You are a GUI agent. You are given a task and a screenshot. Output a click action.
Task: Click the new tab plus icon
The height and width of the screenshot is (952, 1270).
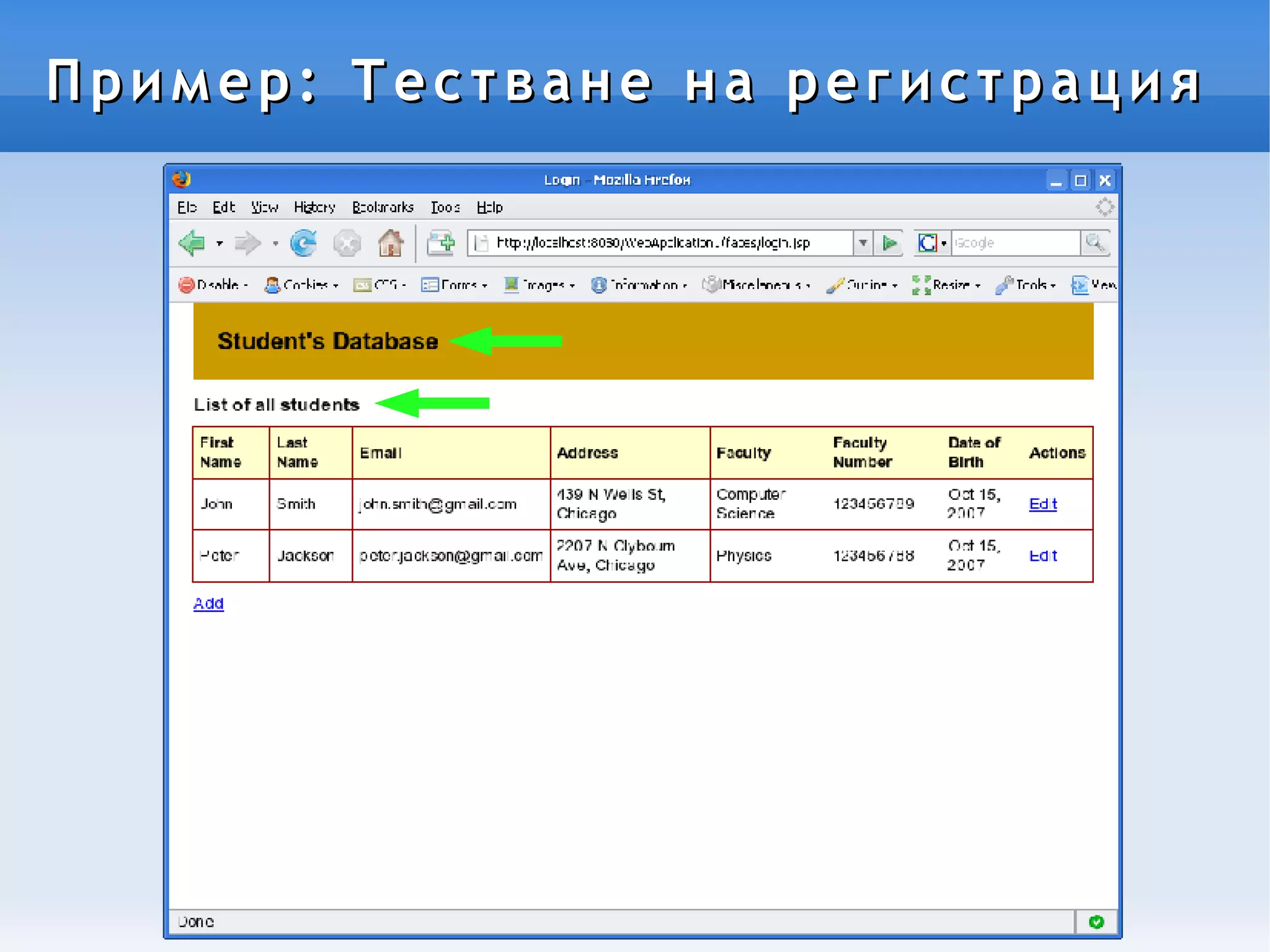(x=441, y=243)
